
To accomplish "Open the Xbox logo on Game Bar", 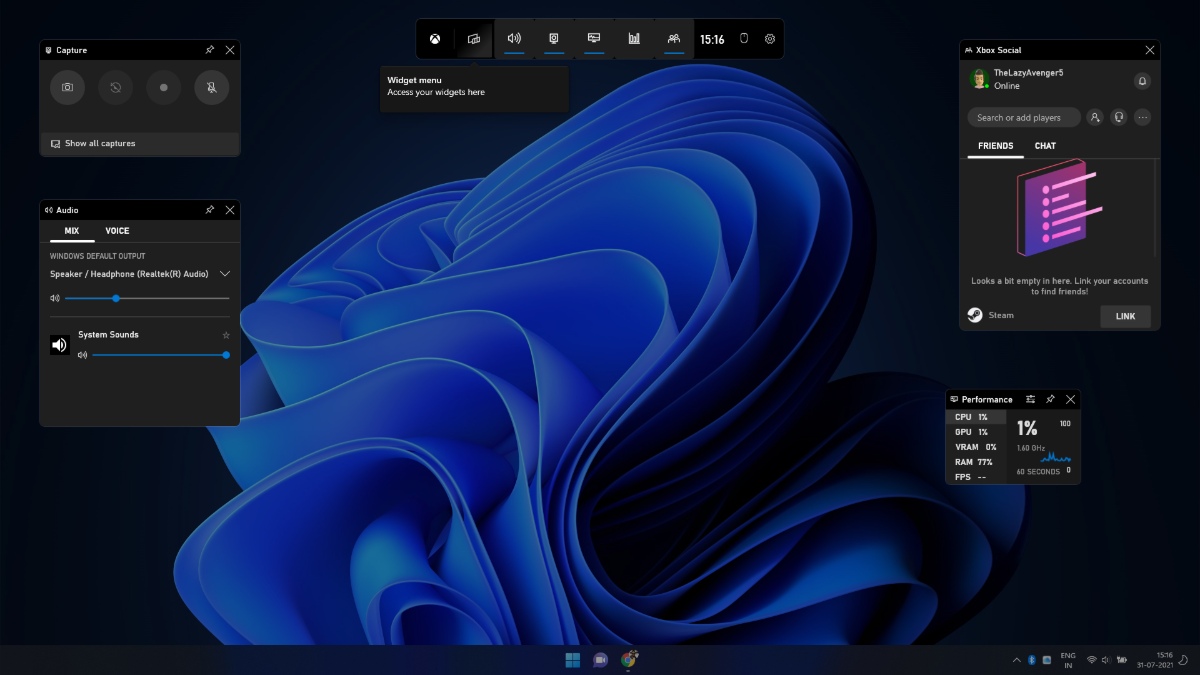I will [x=435, y=39].
